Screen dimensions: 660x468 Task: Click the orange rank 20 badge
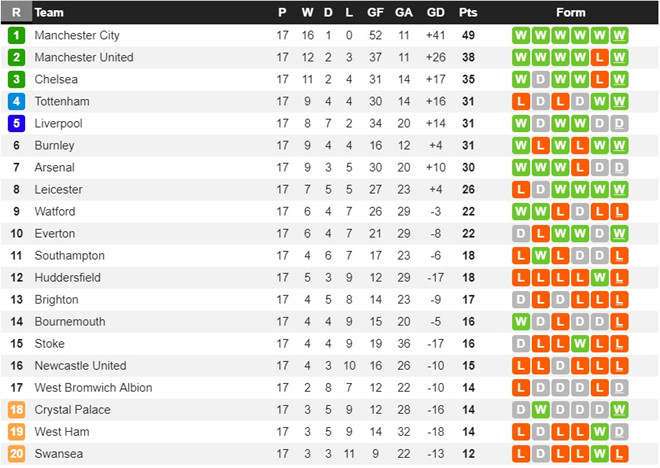click(16, 453)
